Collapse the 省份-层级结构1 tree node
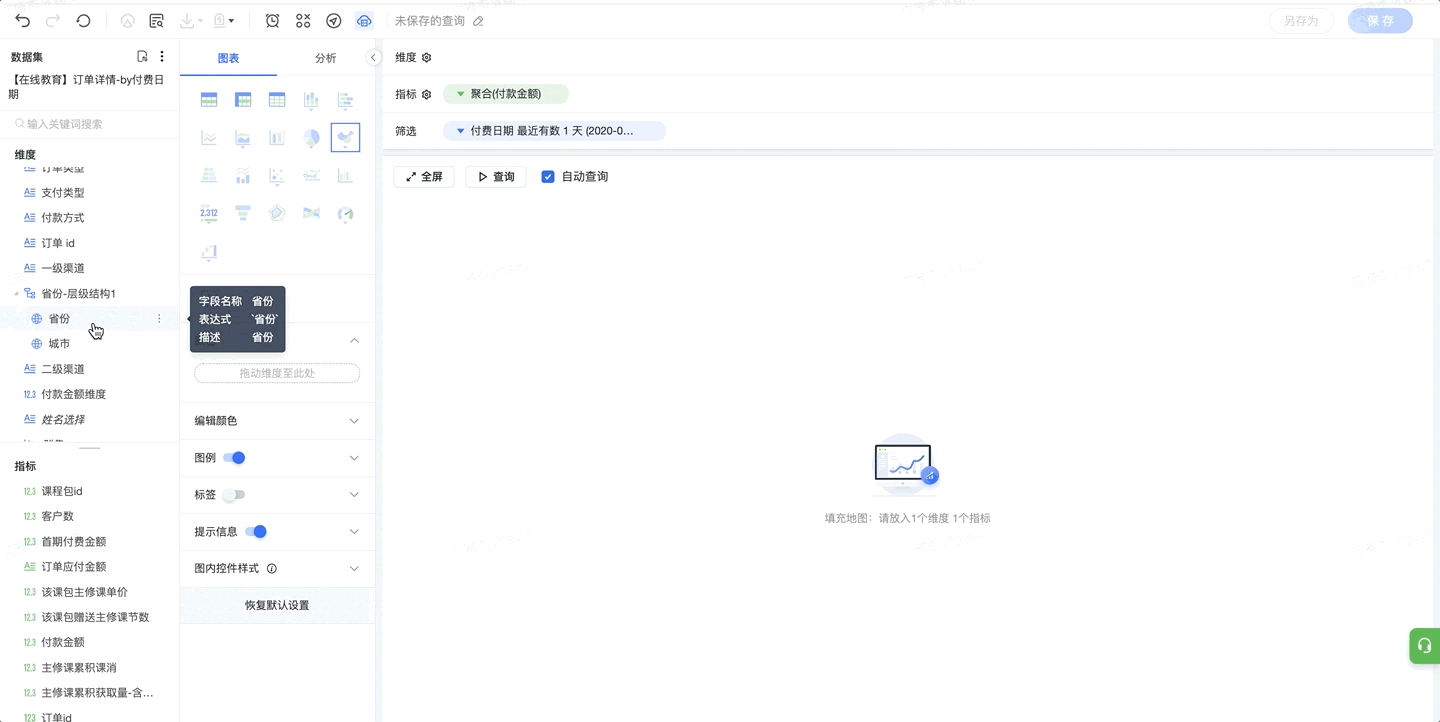The width and height of the screenshot is (1440, 722). (x=15, y=294)
